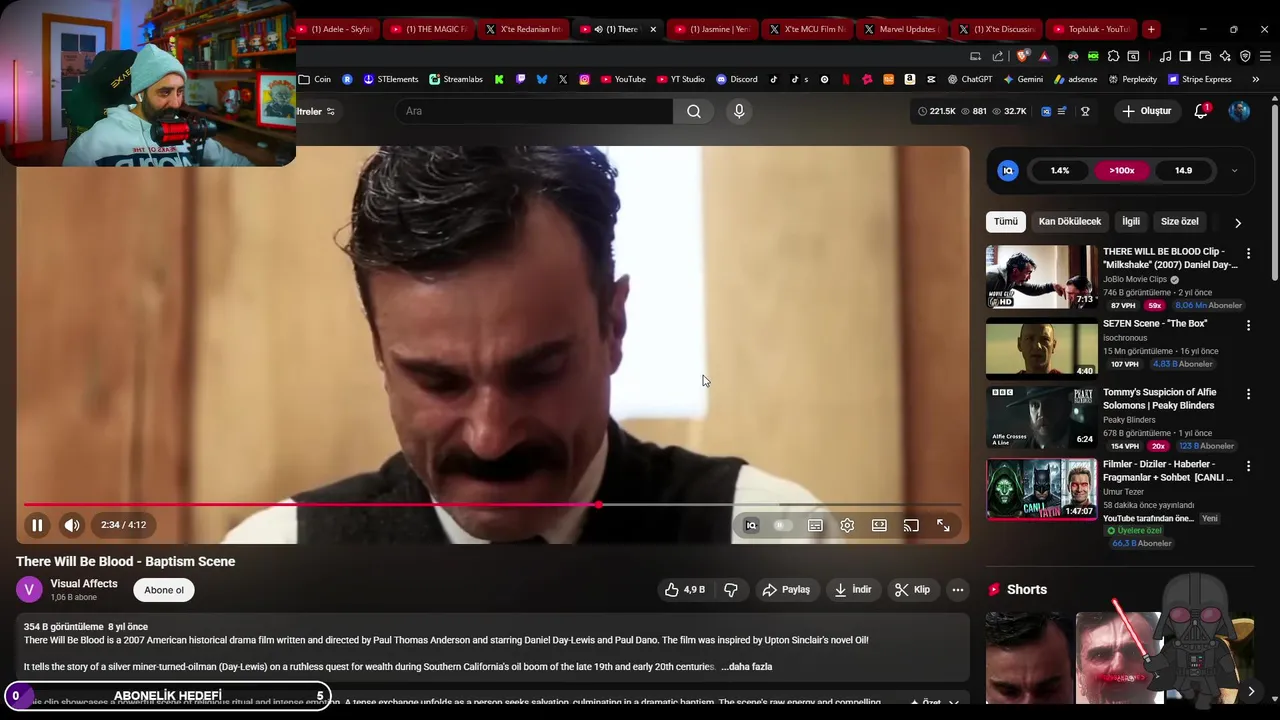1280x720 pixels.
Task: Click the Brave Shields lion icon
Action: [x=1022, y=56]
